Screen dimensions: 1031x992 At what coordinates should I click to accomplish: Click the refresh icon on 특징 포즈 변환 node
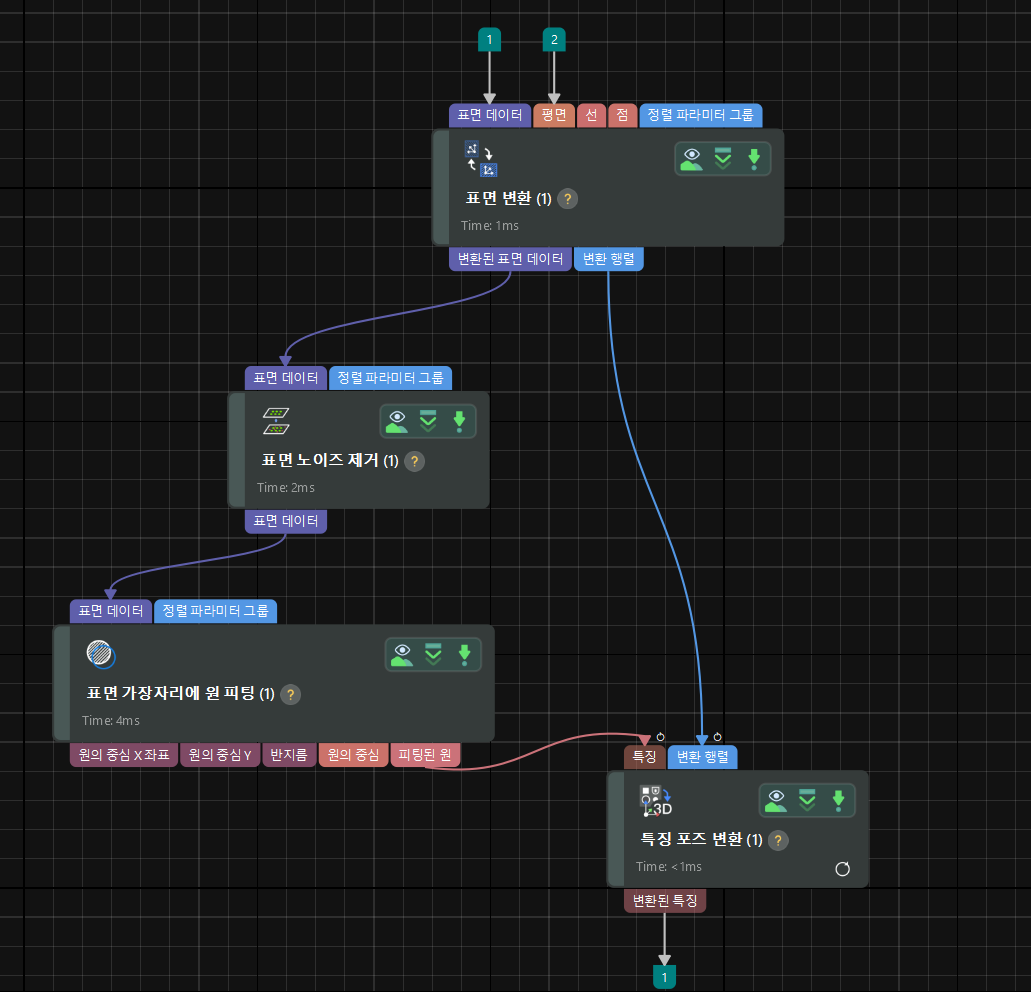(x=842, y=869)
